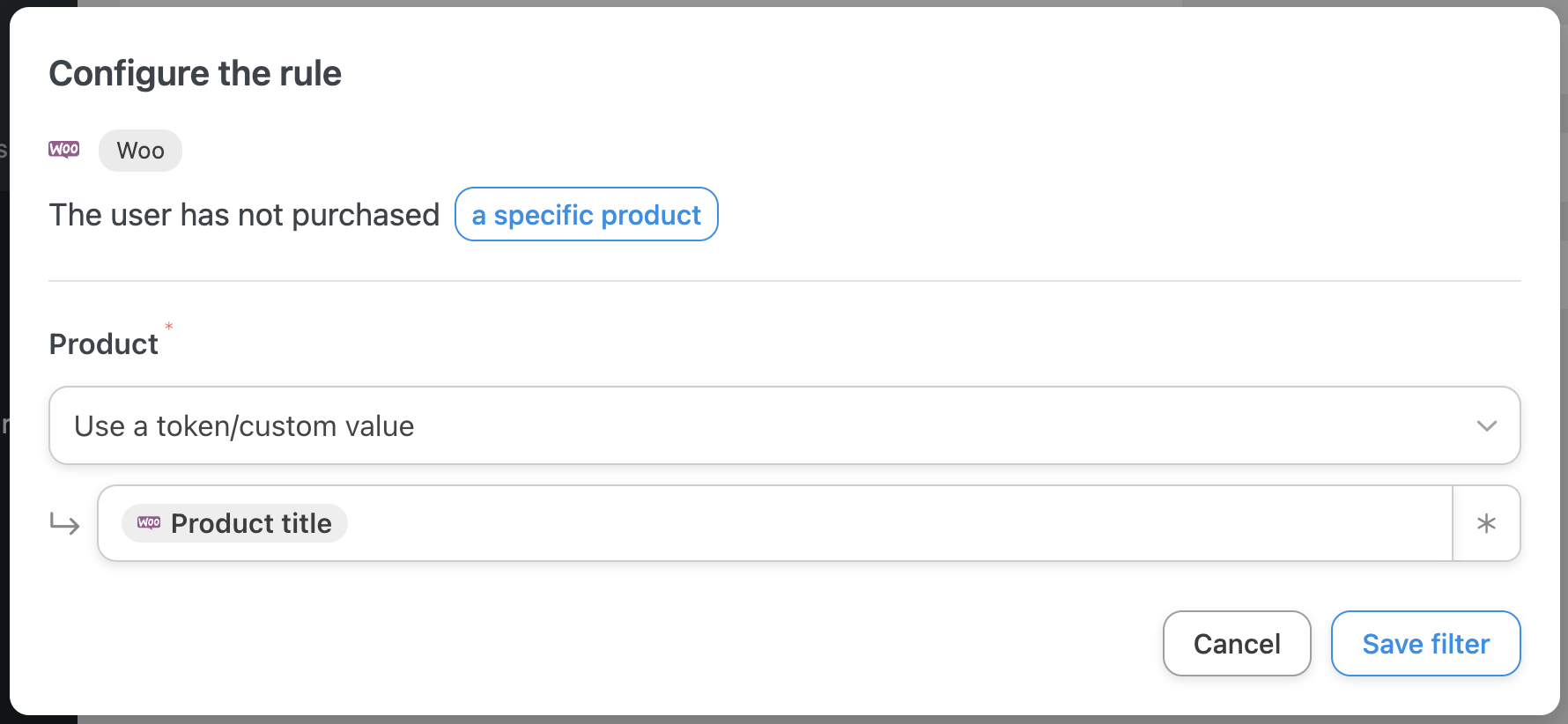Focus the empty area of the token input field

(881, 524)
